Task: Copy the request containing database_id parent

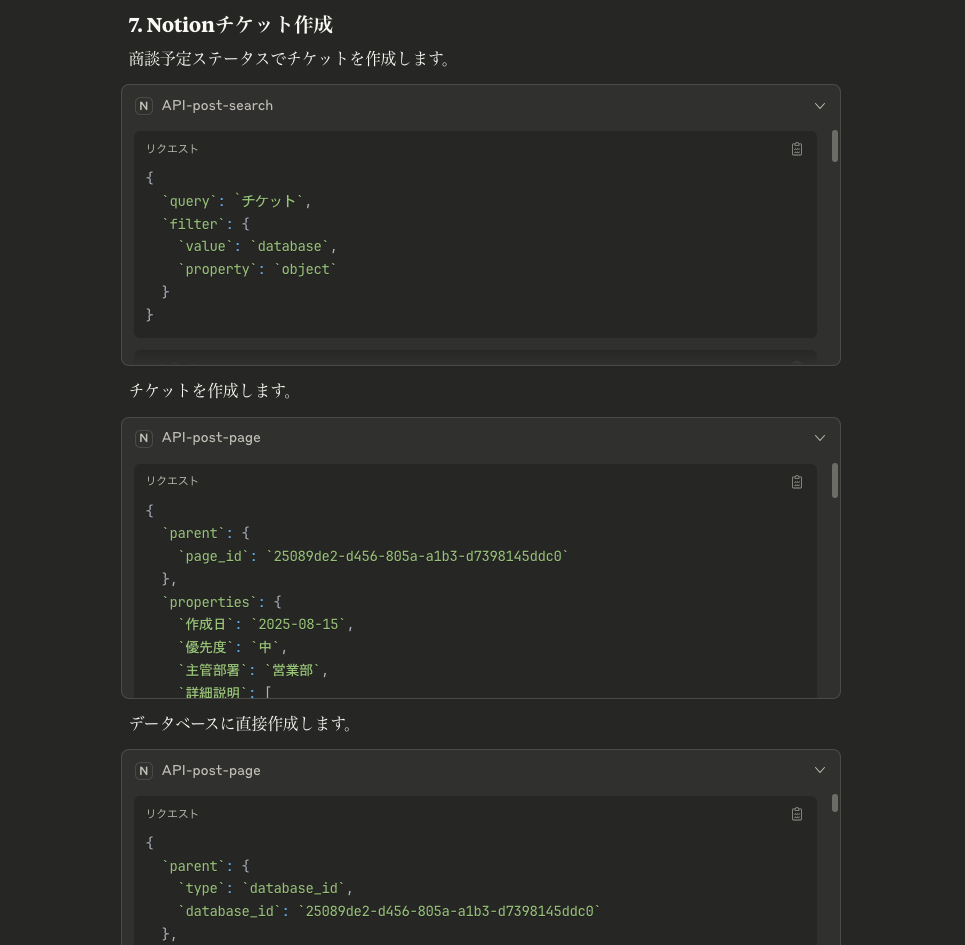Action: [796, 814]
